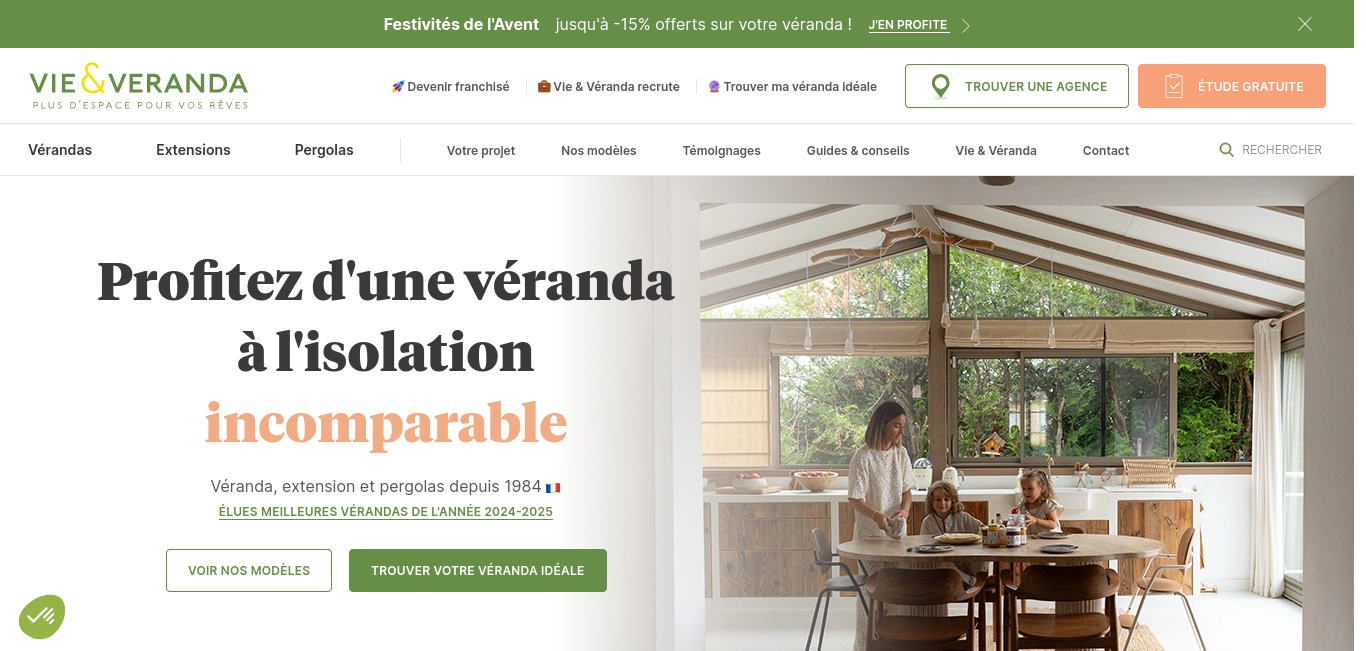Close the Festivités de l'Avent banner
Screen dimensions: 1366x651
[1305, 24]
